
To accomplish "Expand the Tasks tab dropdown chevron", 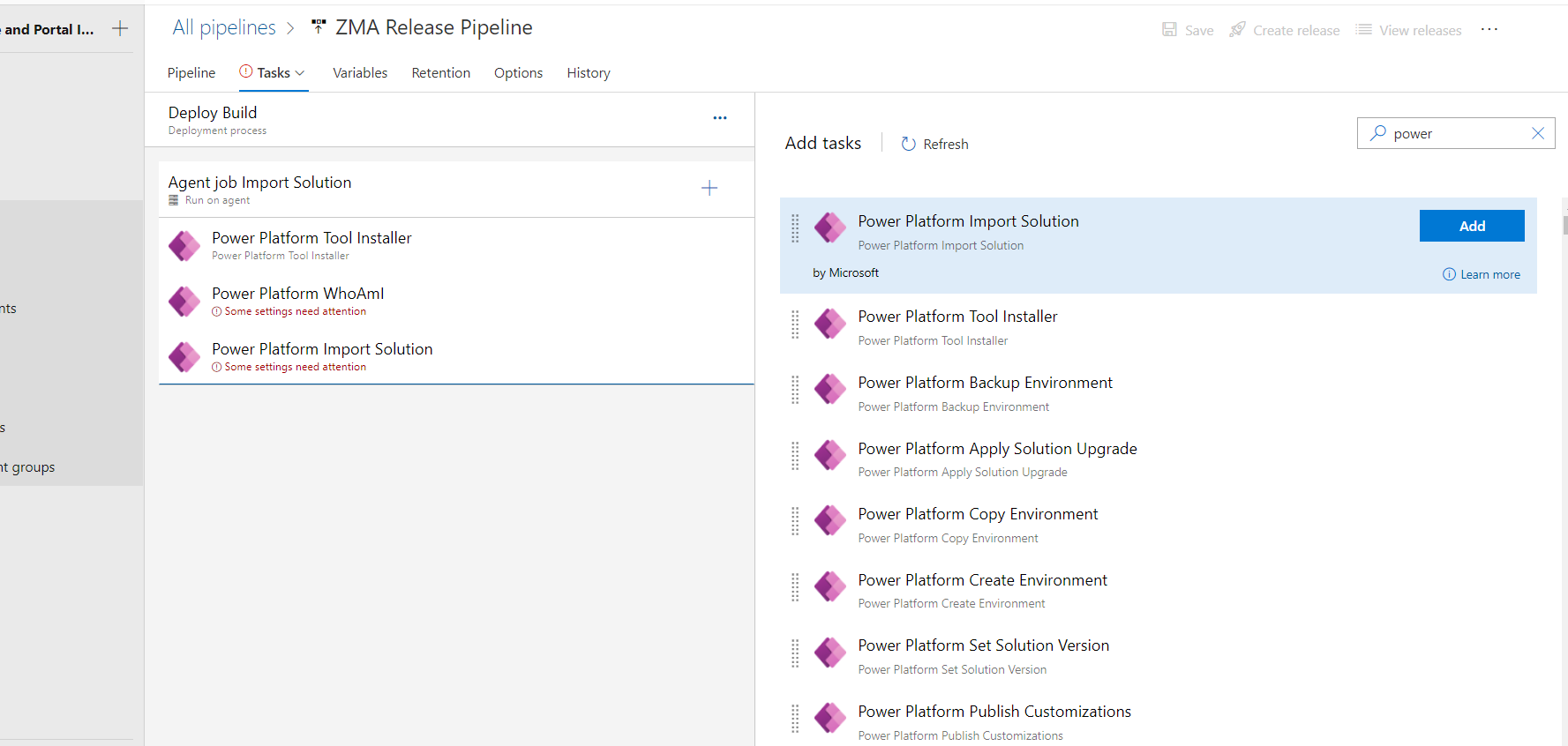I will click(300, 73).
